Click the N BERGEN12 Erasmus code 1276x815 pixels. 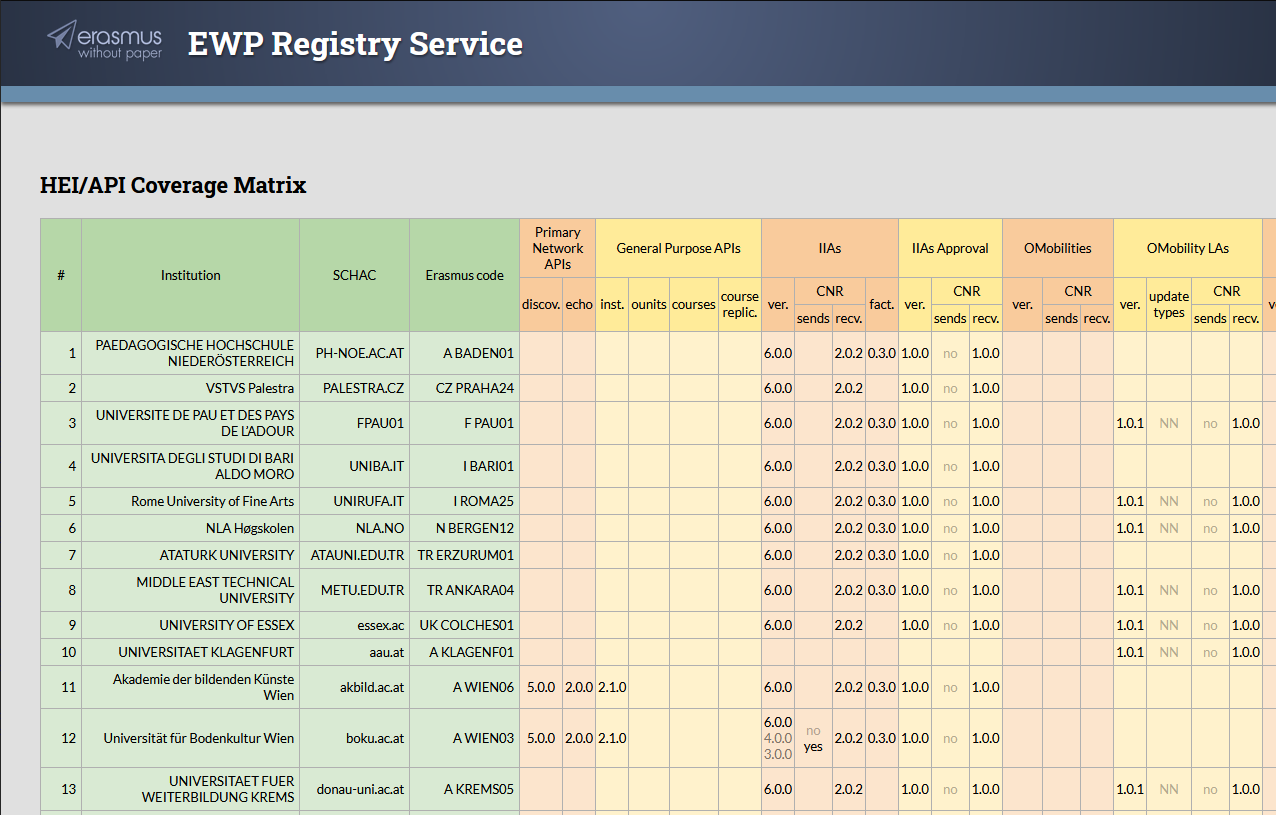[464, 528]
